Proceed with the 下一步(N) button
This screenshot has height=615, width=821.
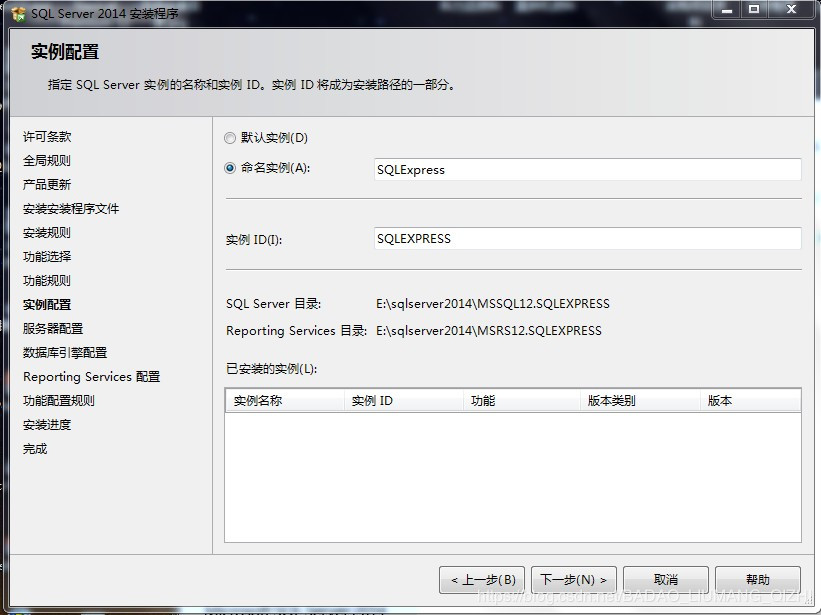[573, 580]
